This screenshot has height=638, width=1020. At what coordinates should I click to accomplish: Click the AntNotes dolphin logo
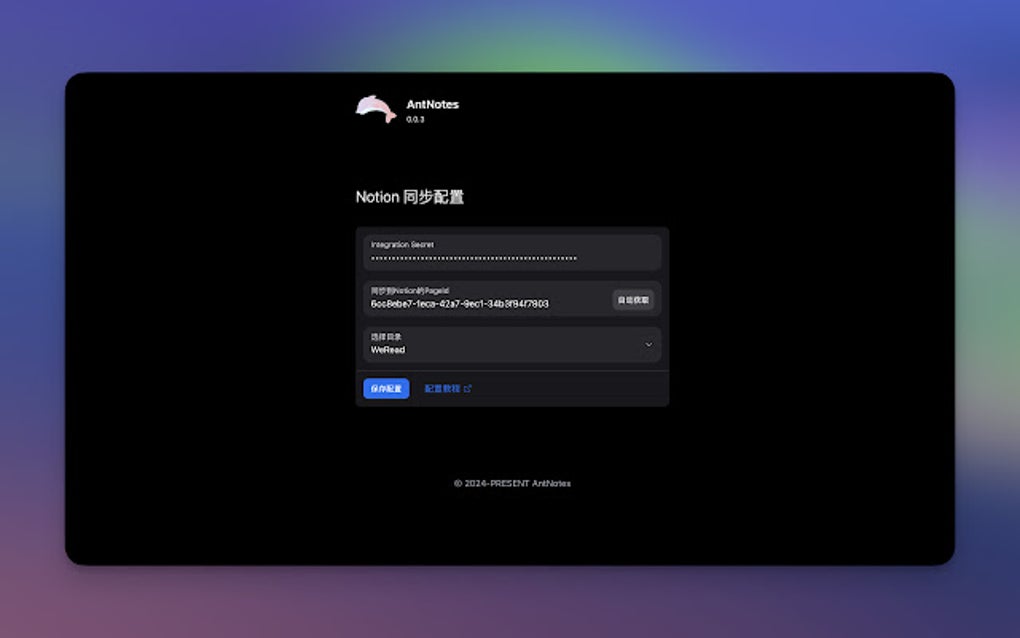(376, 109)
